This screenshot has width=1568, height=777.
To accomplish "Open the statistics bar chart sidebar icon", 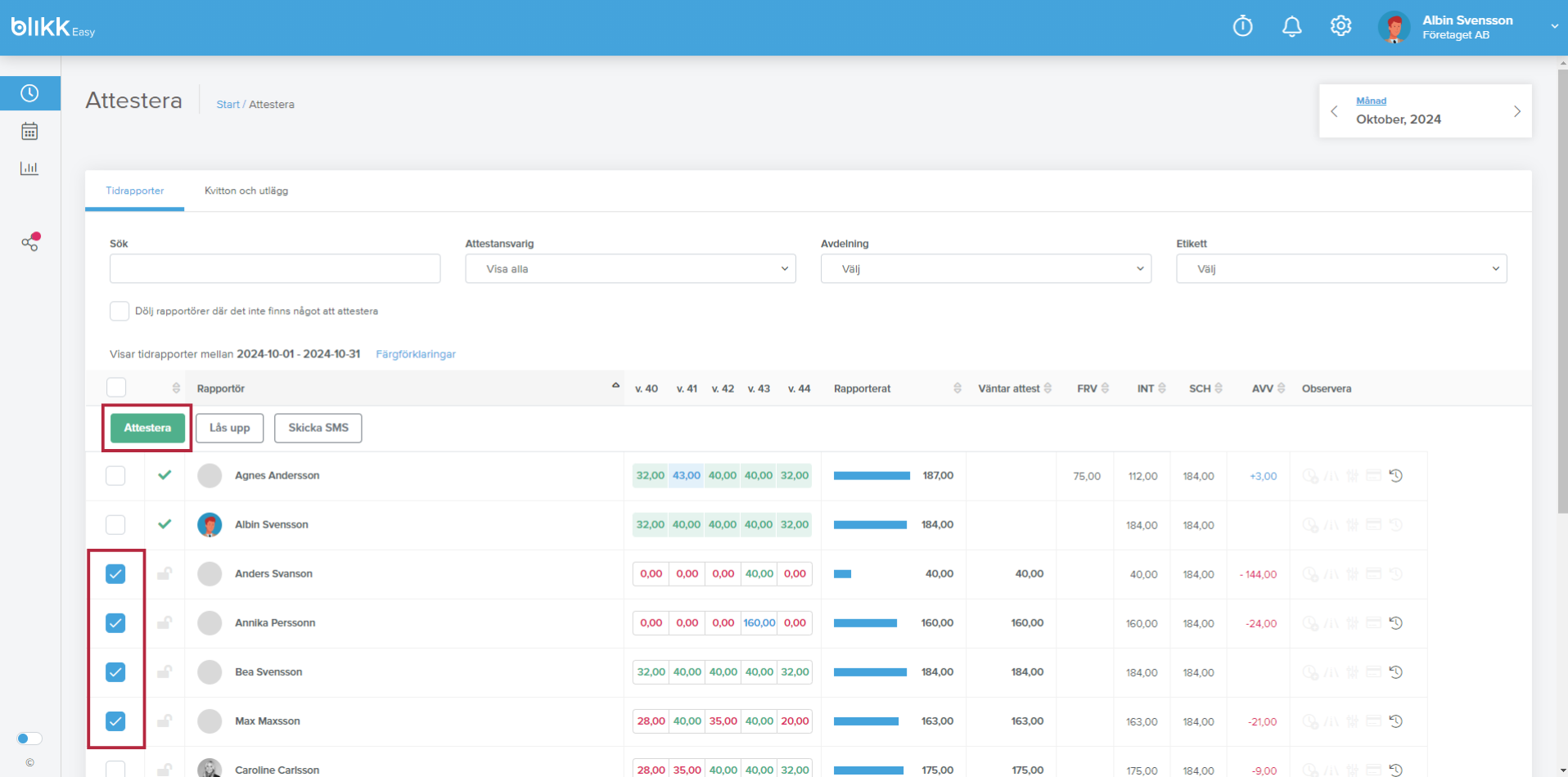I will tap(29, 168).
